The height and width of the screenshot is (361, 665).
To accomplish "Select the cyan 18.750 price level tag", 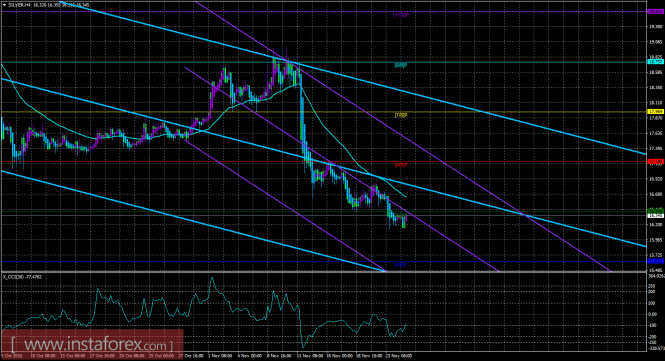I will [656, 62].
